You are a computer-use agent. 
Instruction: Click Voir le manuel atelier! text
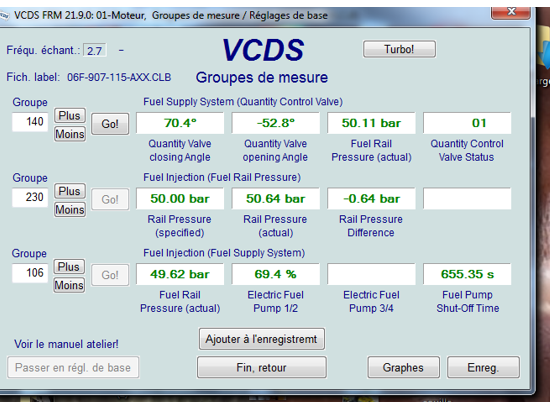[66, 344]
